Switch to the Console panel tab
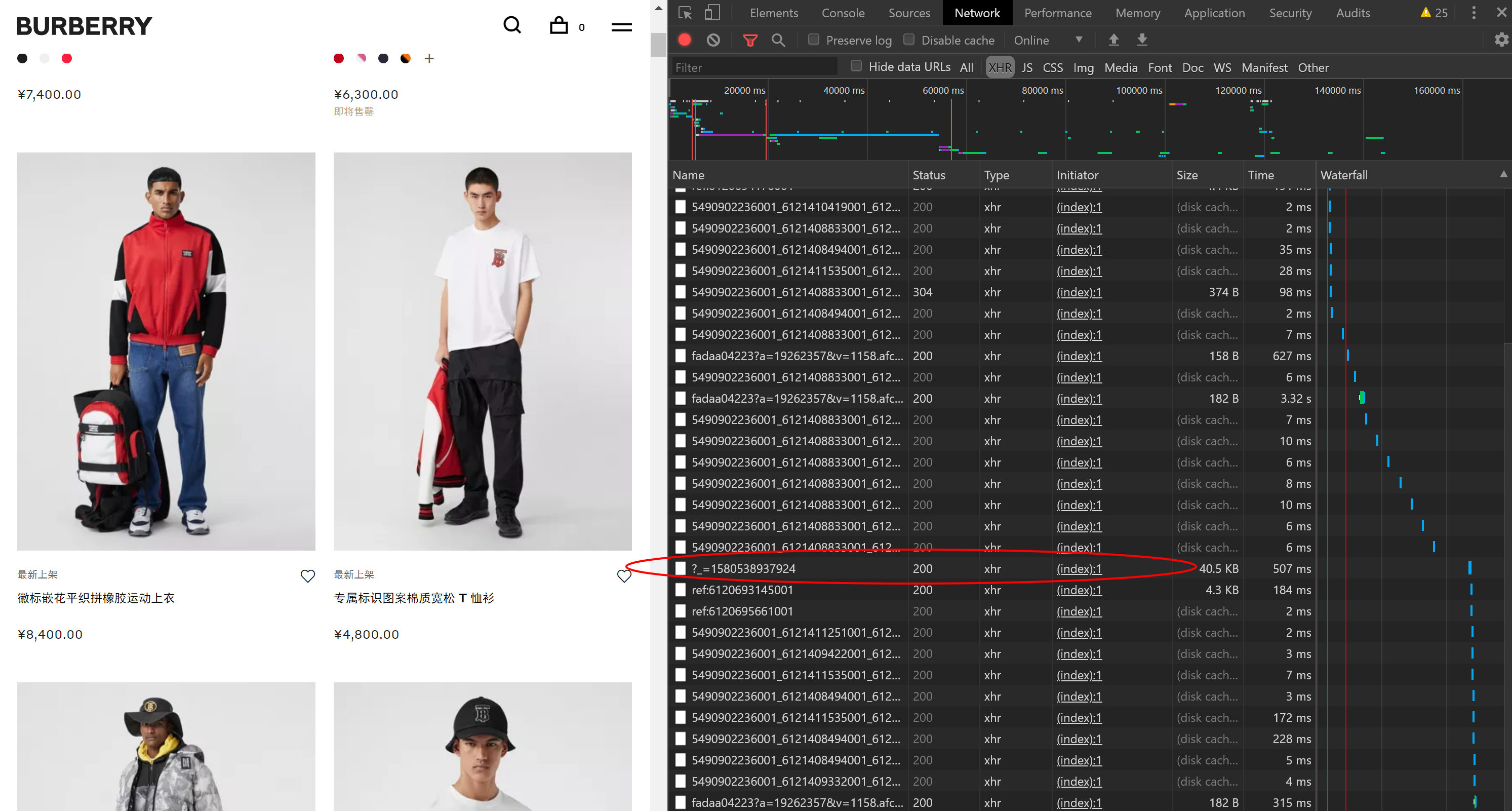Viewport: 1512px width, 811px height. point(843,13)
